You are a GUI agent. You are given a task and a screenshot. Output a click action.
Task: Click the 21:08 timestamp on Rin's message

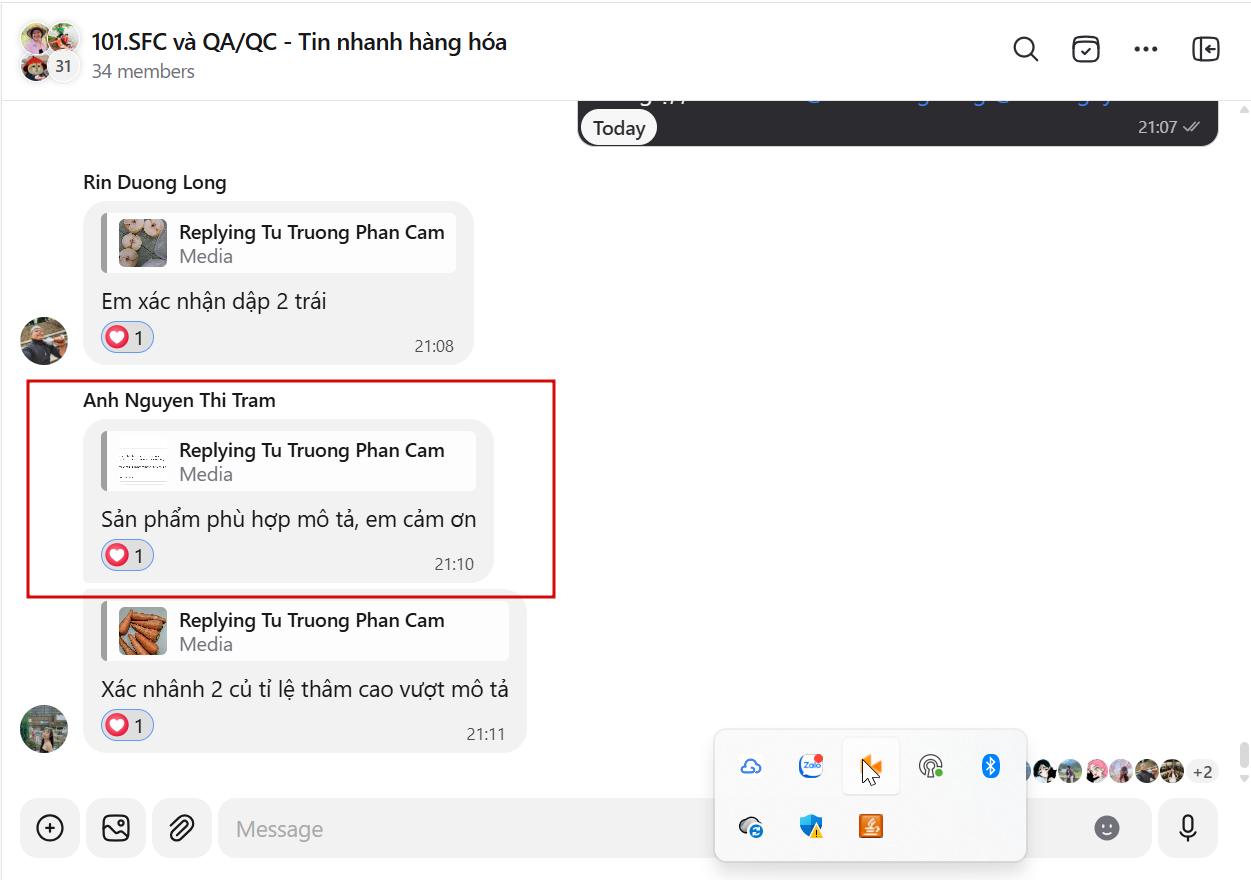point(434,347)
